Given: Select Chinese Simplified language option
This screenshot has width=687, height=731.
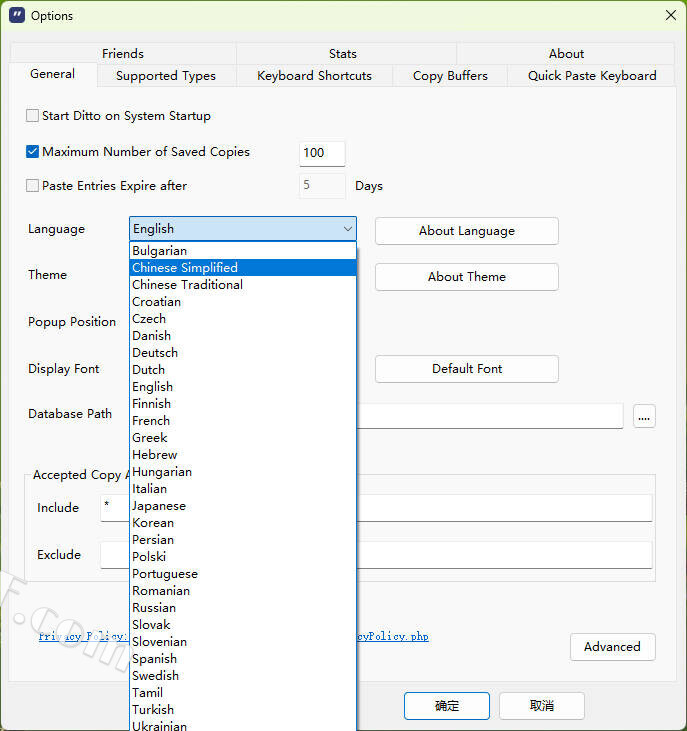Looking at the screenshot, I should 243,268.
